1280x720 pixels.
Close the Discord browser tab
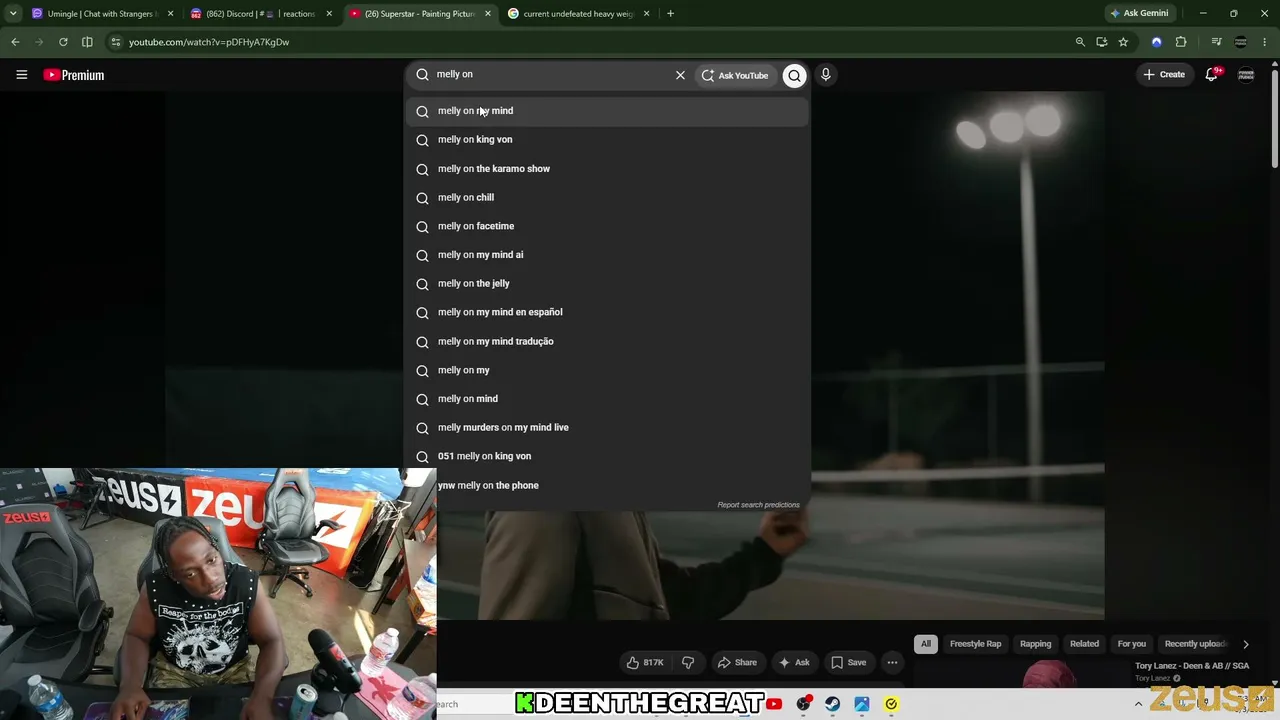click(329, 14)
